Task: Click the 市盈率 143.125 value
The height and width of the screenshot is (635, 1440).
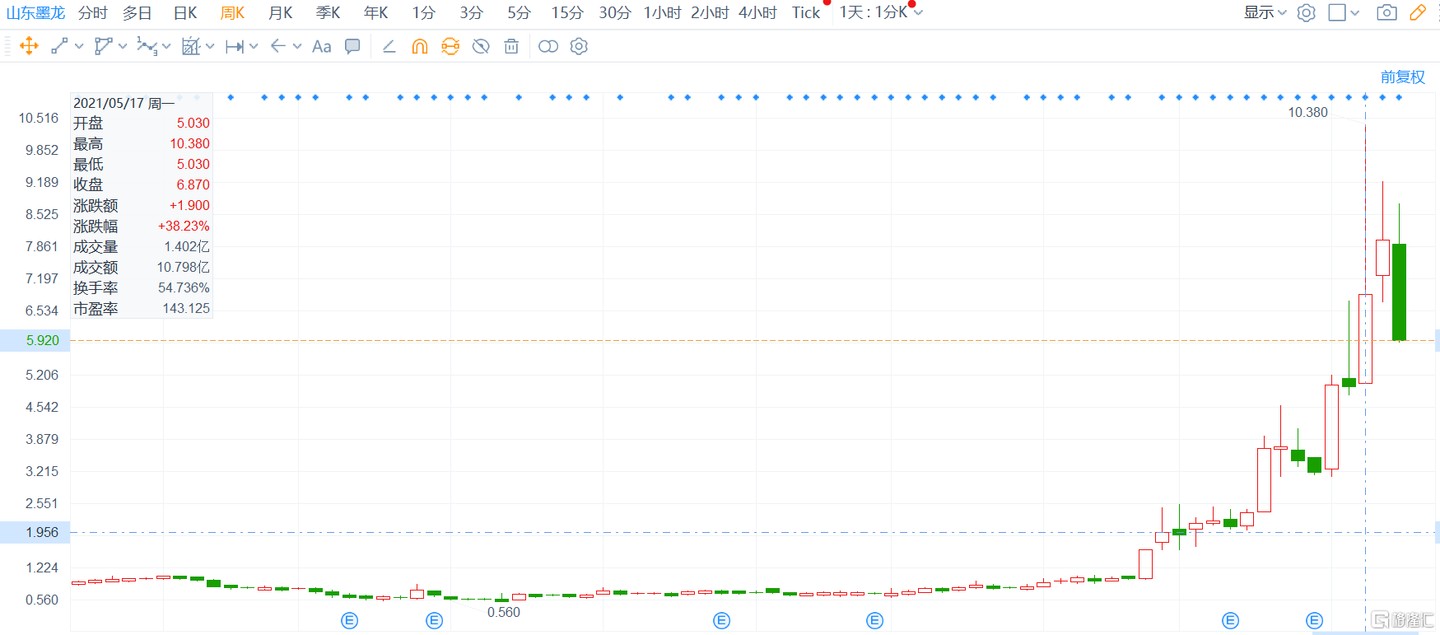Action: coord(185,309)
